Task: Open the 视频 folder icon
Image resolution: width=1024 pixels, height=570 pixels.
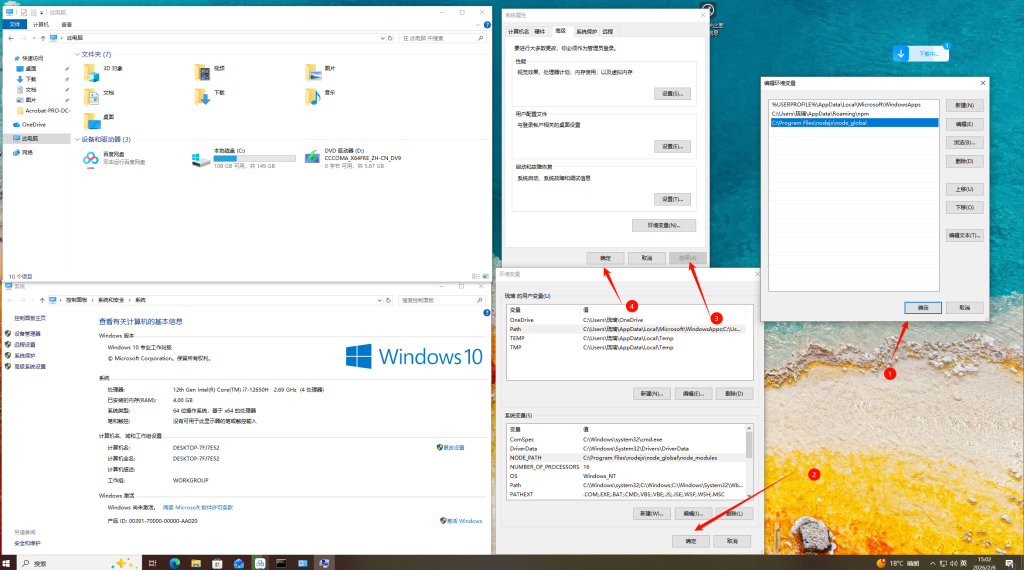Action: click(202, 72)
